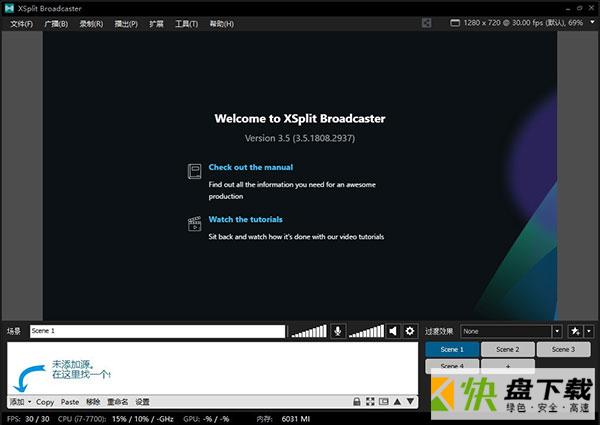Screen dimensions: 600x425
Task: Add a new scene with plus button
Action: point(507,366)
